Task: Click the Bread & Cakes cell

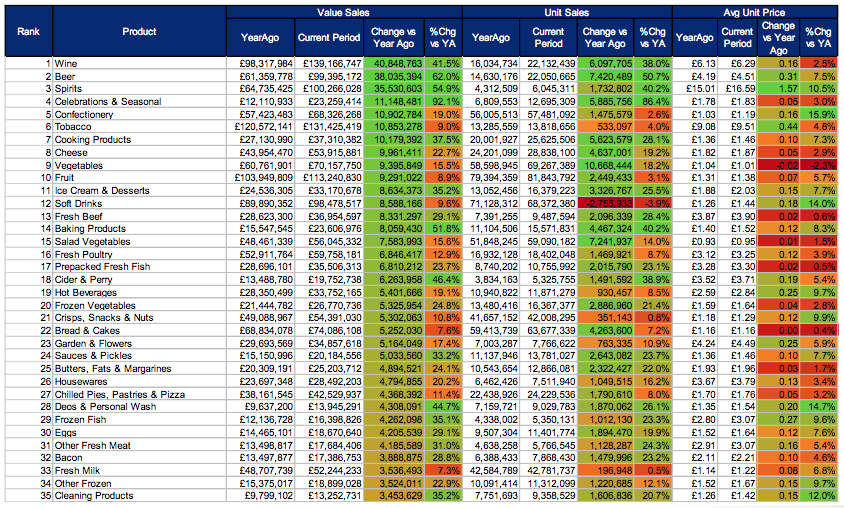Action: (x=139, y=331)
